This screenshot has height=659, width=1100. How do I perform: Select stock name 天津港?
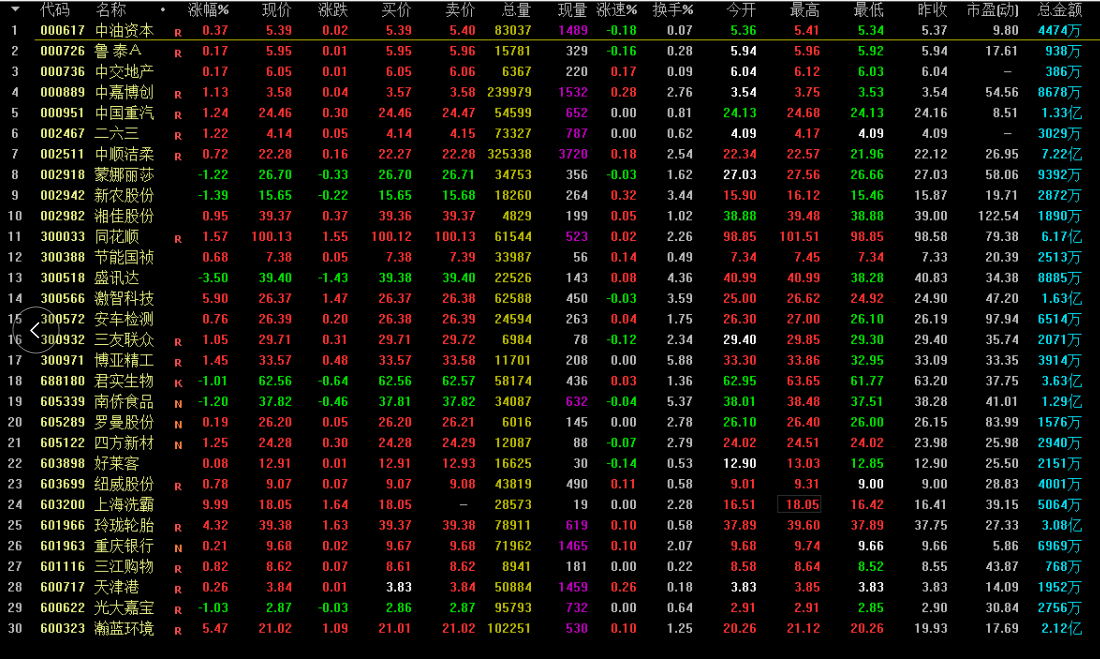tap(117, 587)
